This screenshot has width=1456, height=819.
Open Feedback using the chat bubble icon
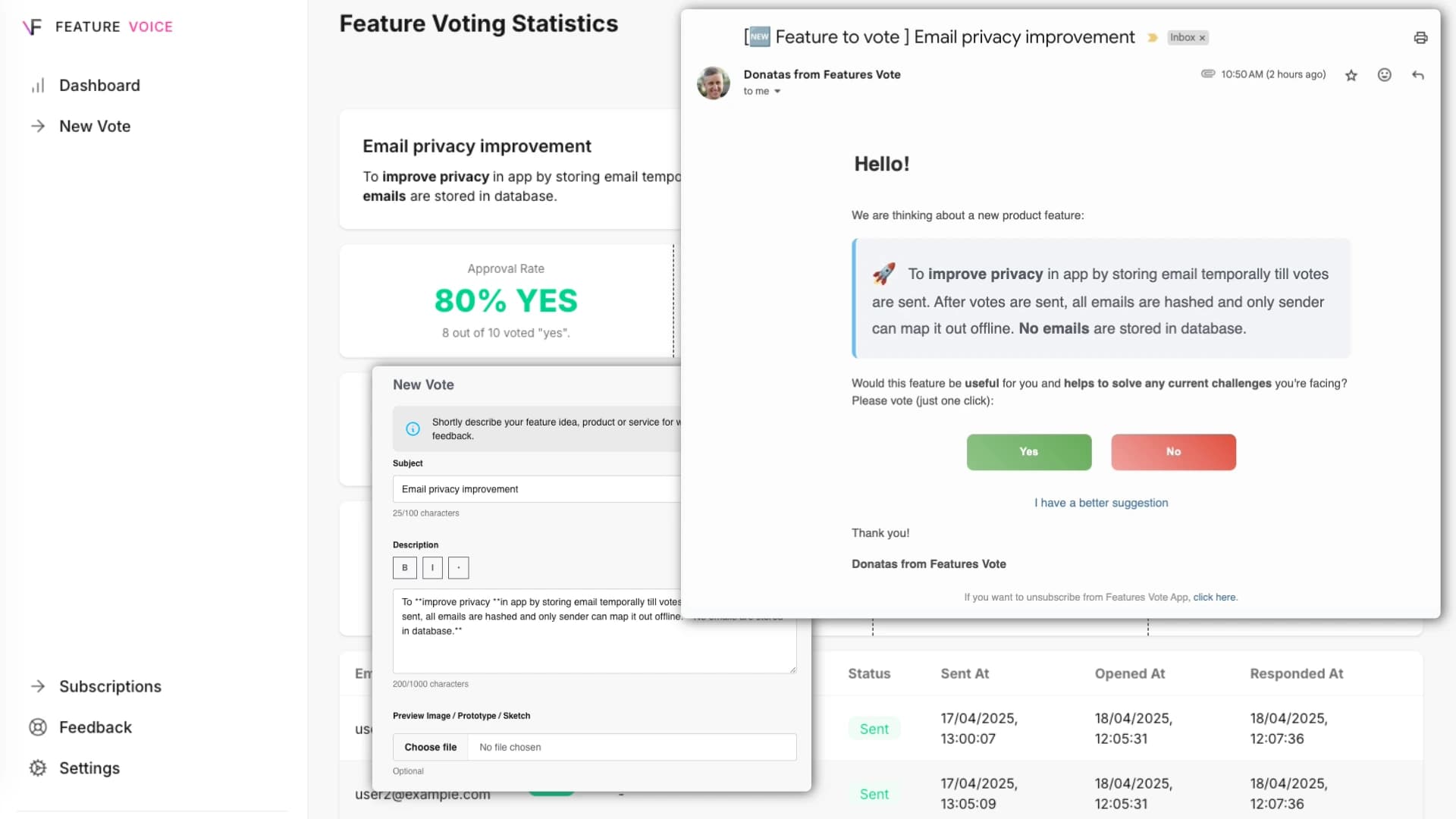click(x=39, y=727)
